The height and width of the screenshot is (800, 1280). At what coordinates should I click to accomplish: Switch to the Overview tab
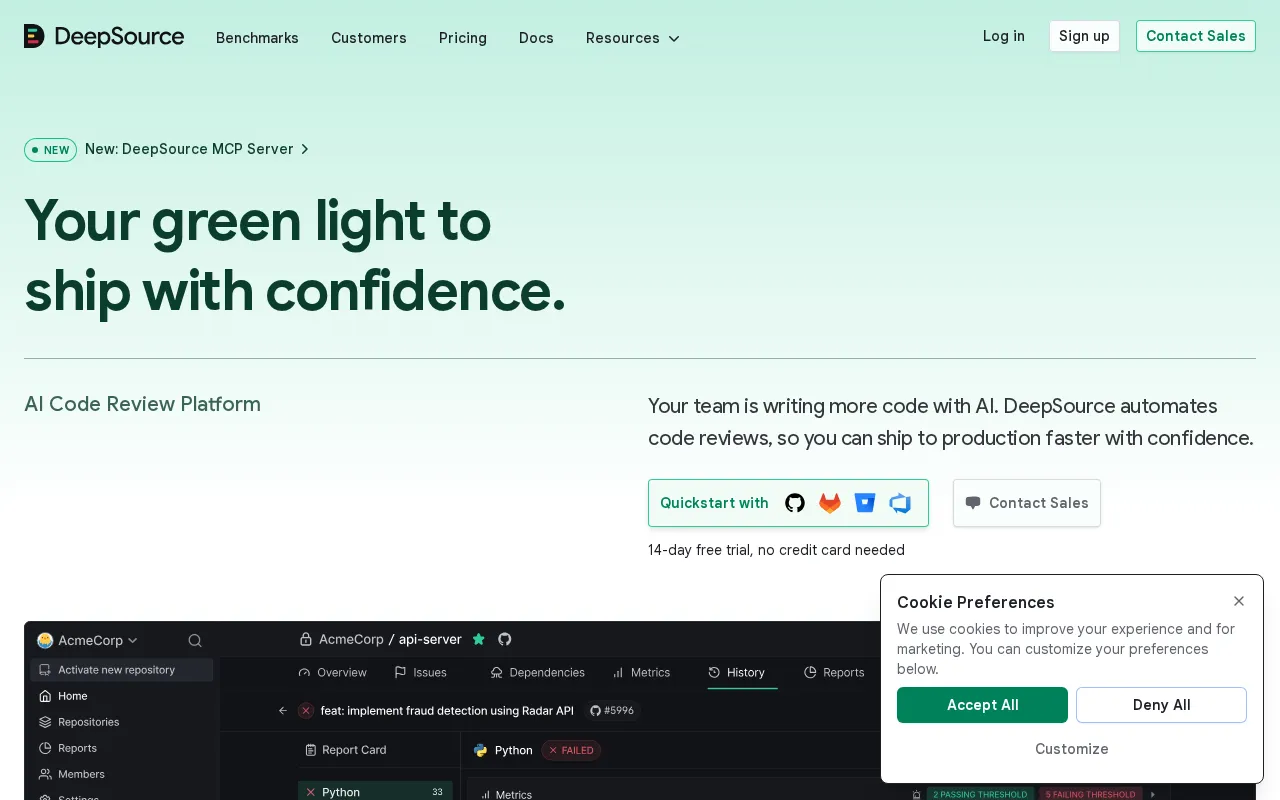tap(333, 673)
